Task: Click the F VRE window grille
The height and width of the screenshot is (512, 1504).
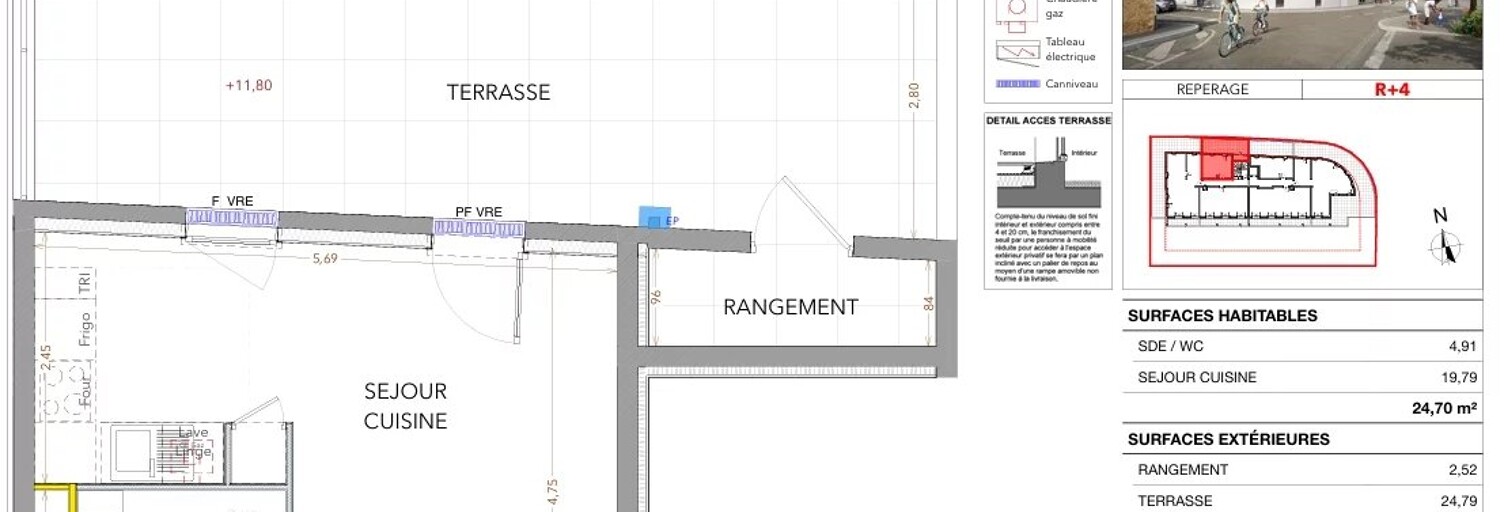Action: [x=231, y=218]
